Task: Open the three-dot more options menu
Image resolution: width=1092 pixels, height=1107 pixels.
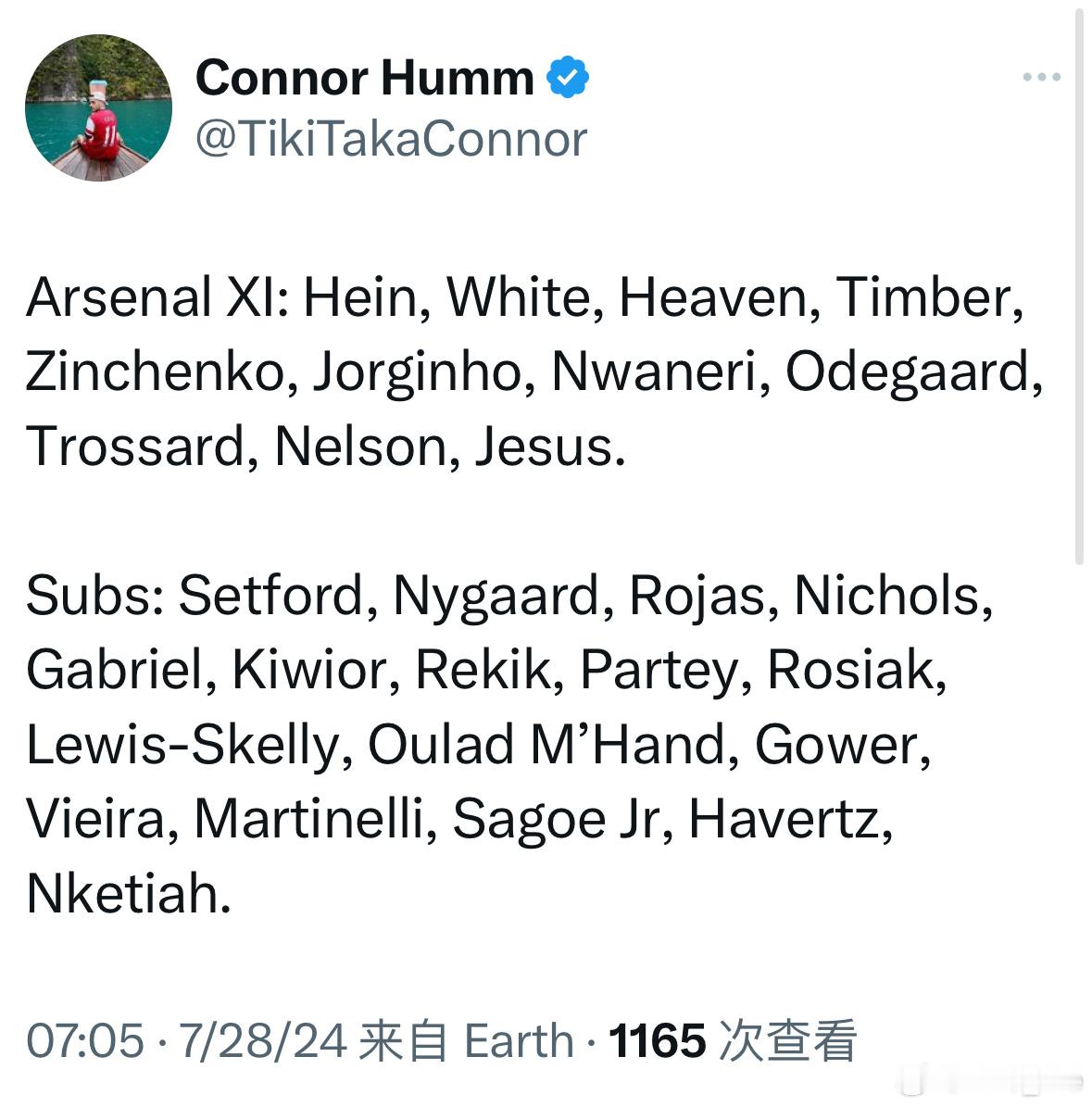Action: 1041,77
